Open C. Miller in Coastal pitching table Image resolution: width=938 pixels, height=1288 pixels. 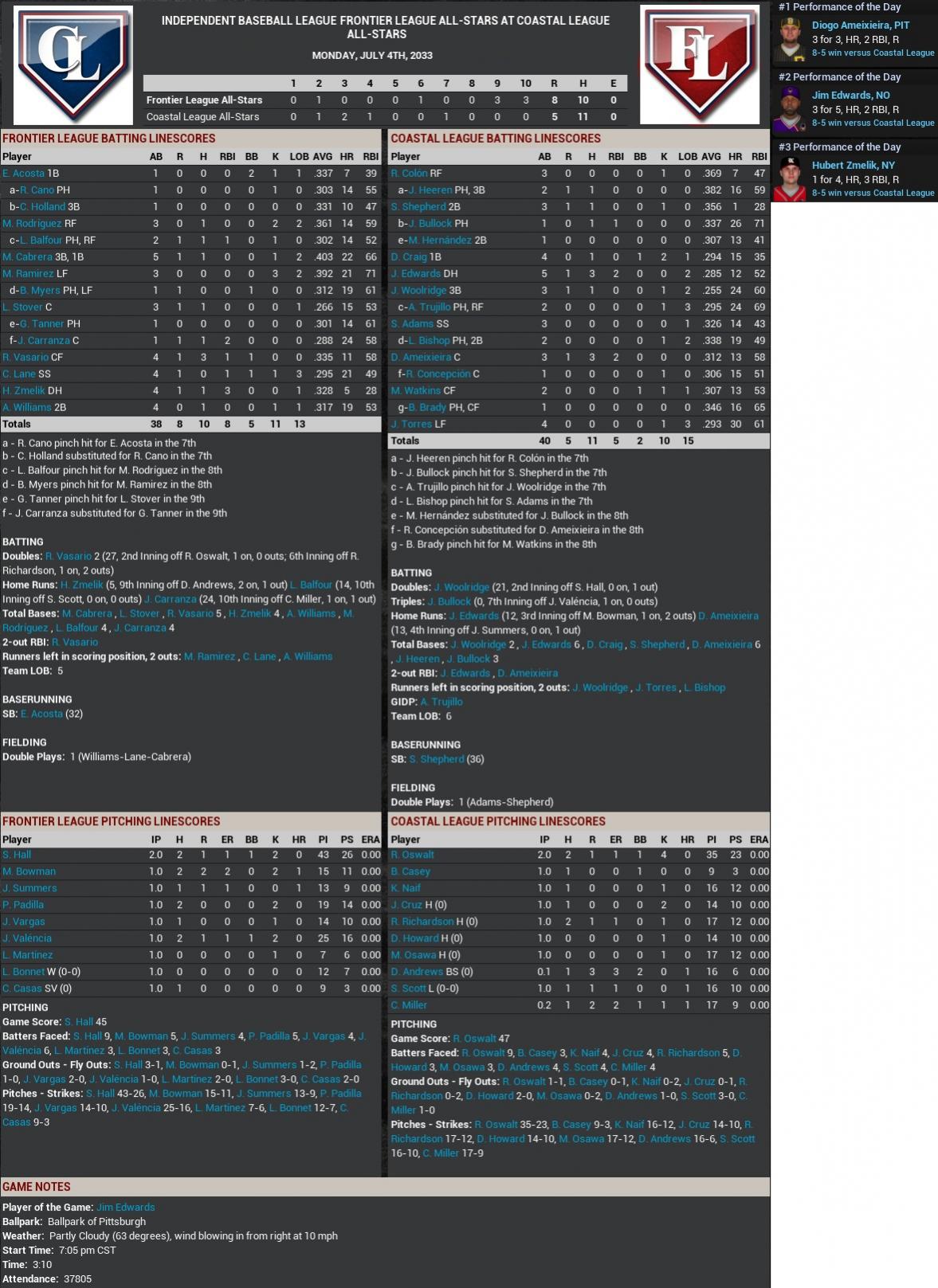point(409,1005)
